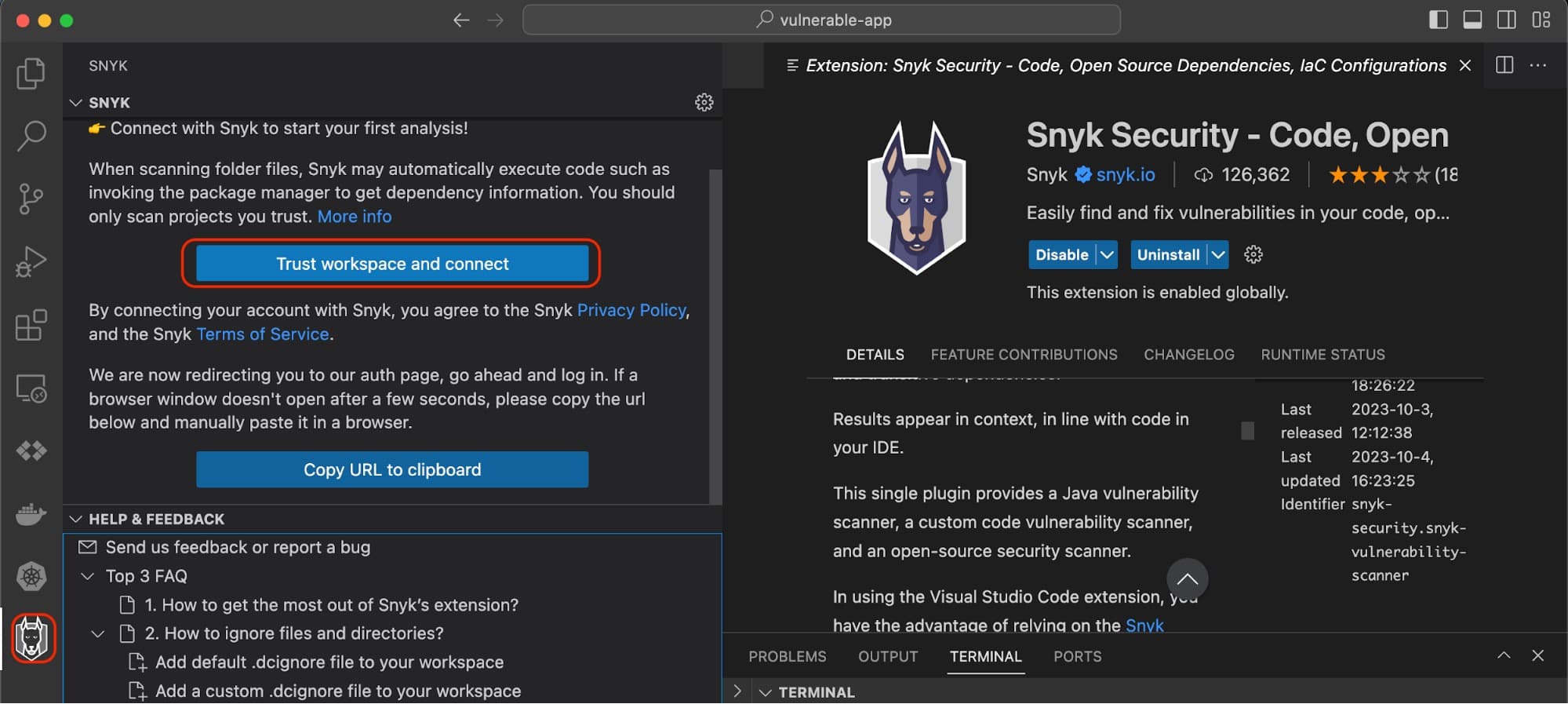Viewport: 1568px width, 704px height.
Task: Open the Kubernetes helm wheel icon
Action: click(31, 577)
